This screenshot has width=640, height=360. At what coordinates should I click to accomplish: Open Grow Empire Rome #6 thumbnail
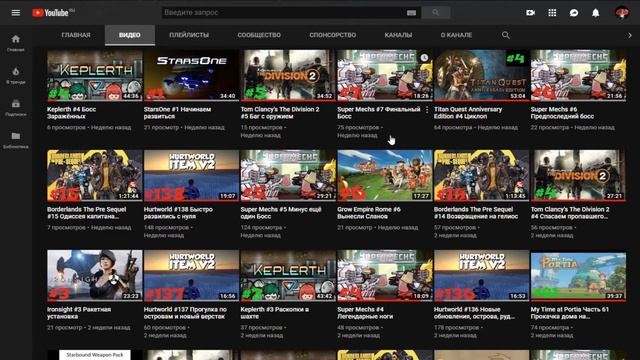point(385,175)
